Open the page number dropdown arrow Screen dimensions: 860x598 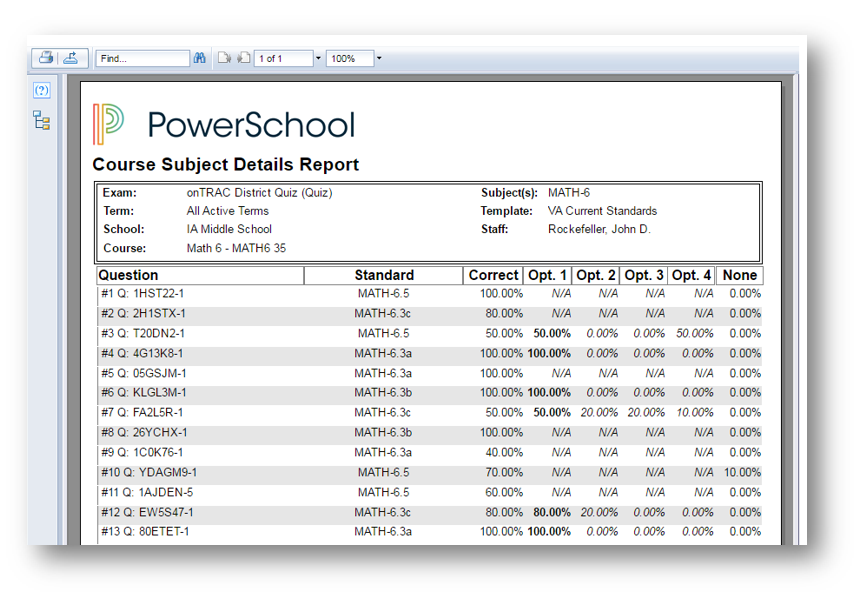318,58
